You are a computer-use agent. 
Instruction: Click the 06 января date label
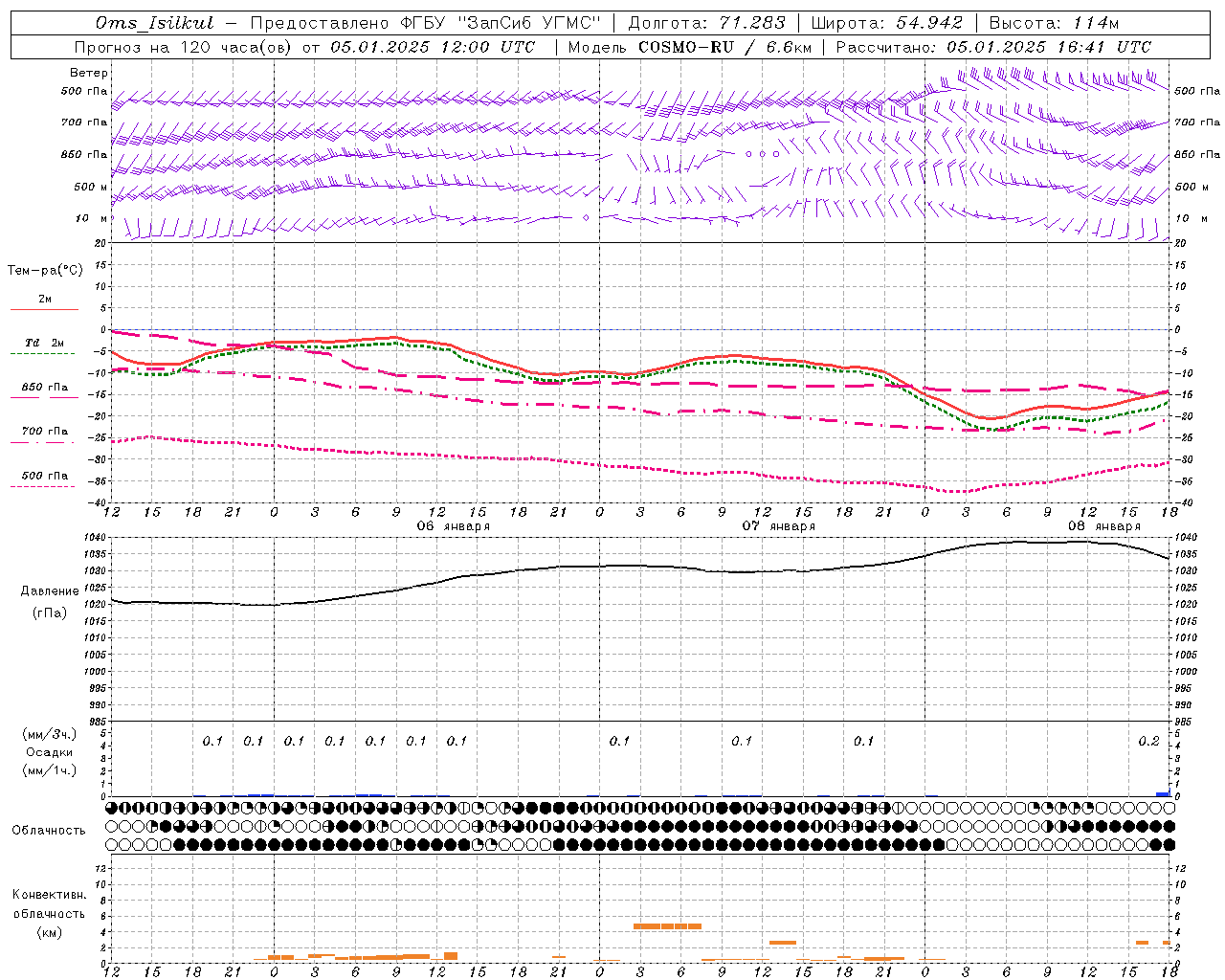[x=454, y=526]
